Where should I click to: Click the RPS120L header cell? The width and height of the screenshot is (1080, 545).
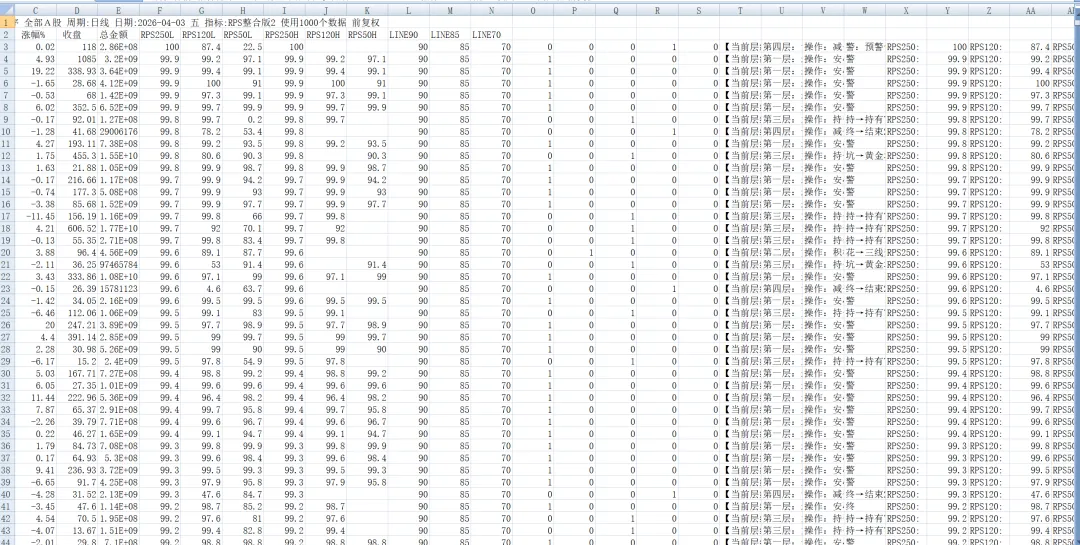[x=201, y=35]
